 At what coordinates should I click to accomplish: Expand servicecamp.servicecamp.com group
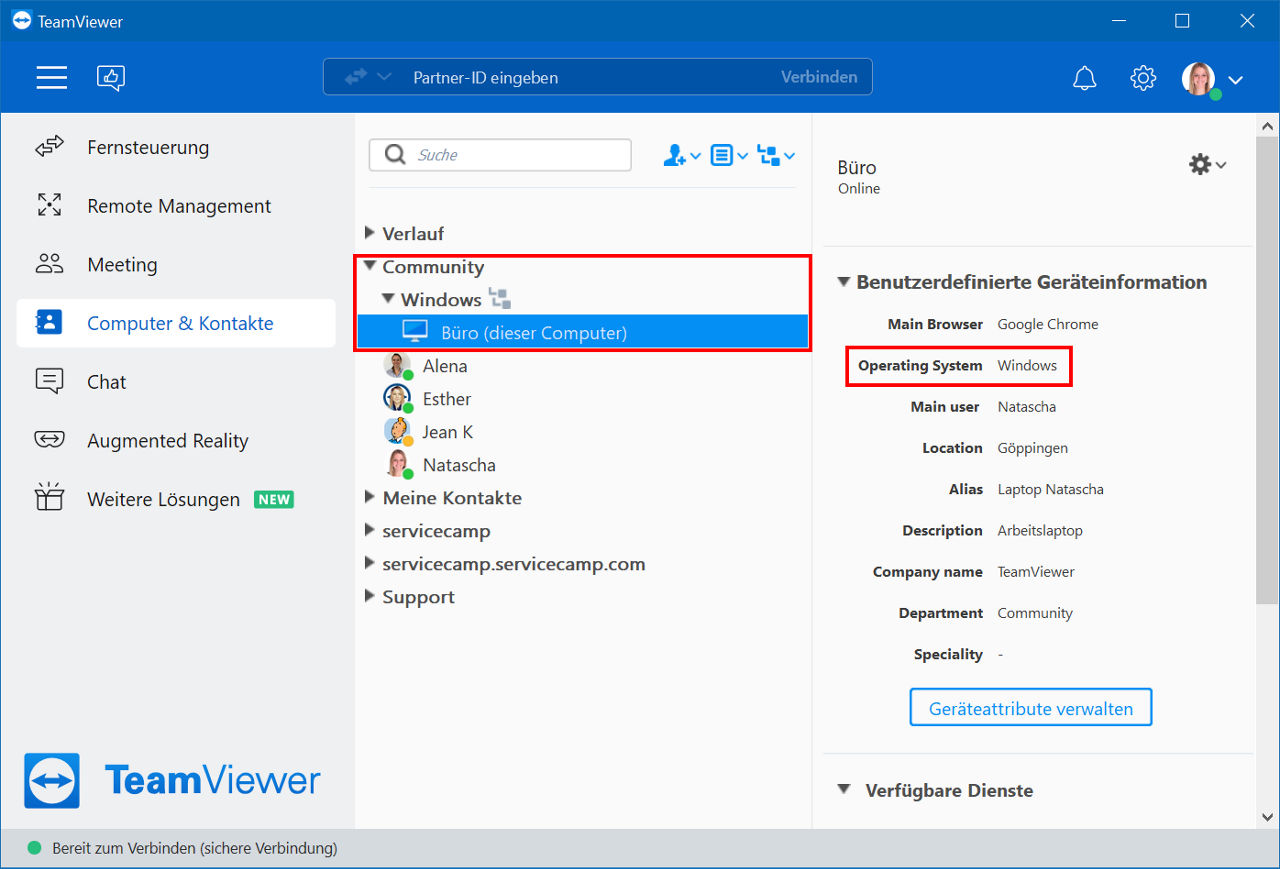pyautogui.click(x=370, y=564)
